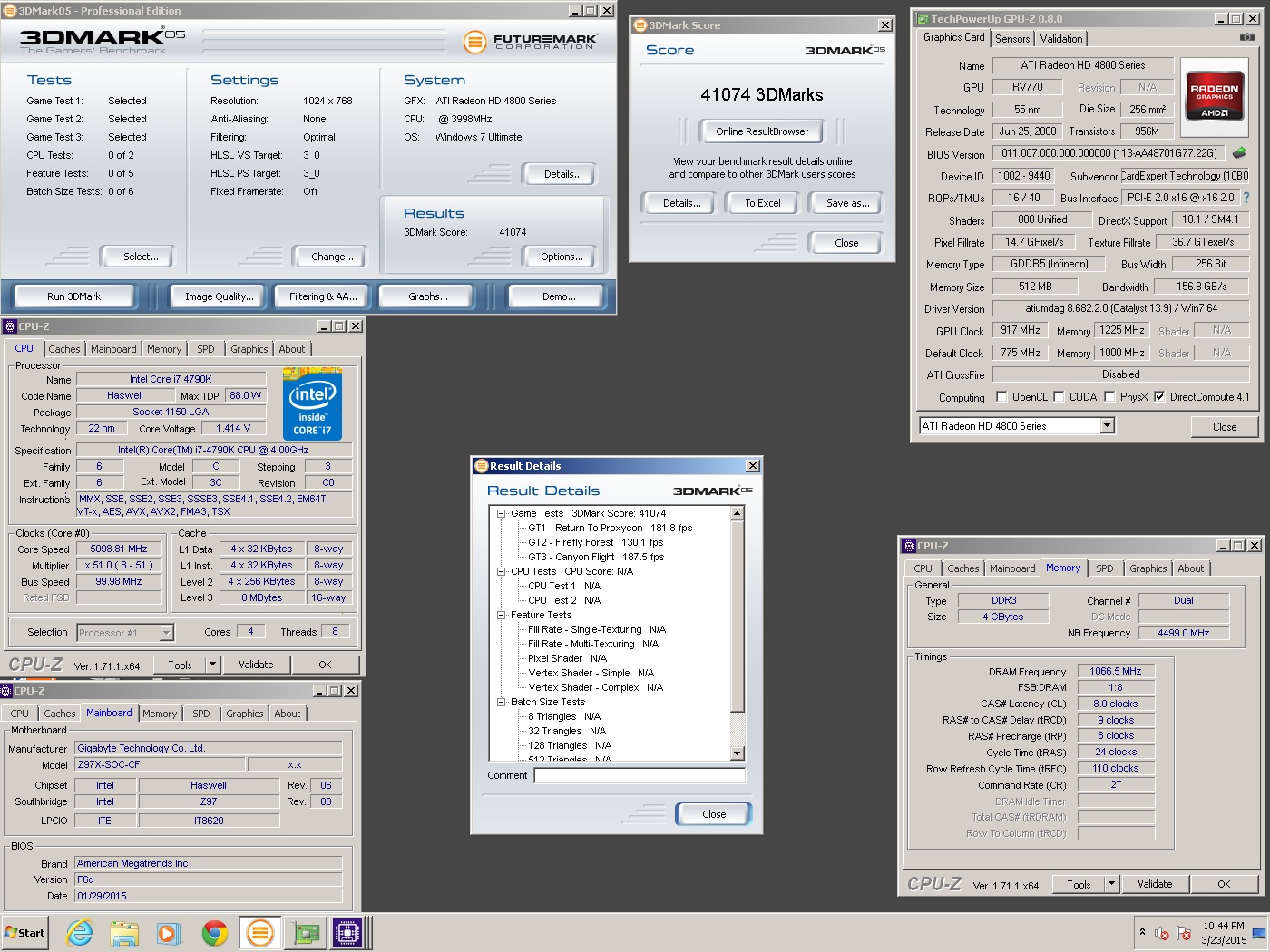The width and height of the screenshot is (1270, 952).
Task: Open Tools dropdown arrow in CPU-Z Memory window
Action: 1111,884
